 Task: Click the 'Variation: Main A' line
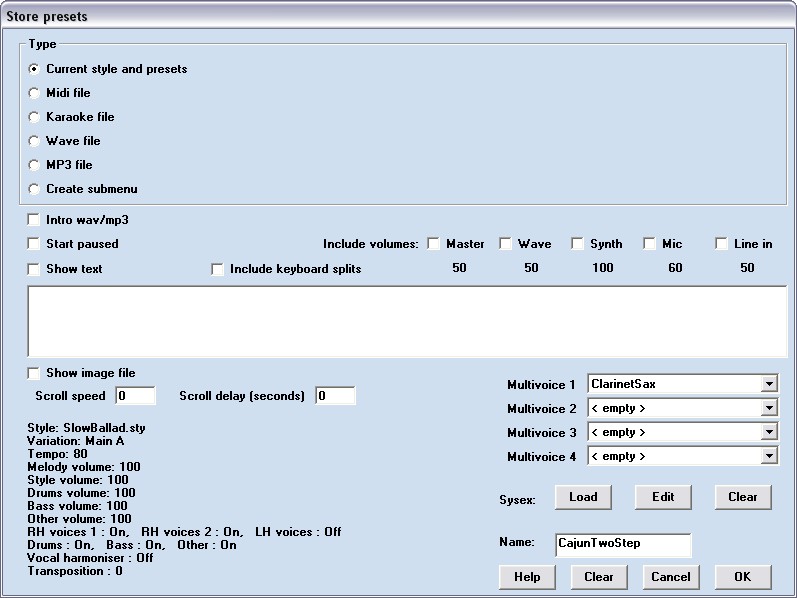click(x=76, y=441)
